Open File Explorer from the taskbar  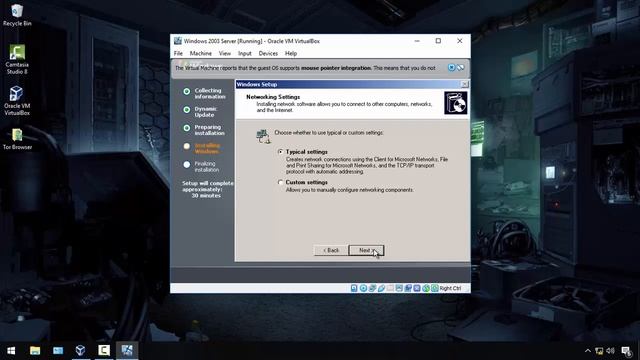click(35, 350)
